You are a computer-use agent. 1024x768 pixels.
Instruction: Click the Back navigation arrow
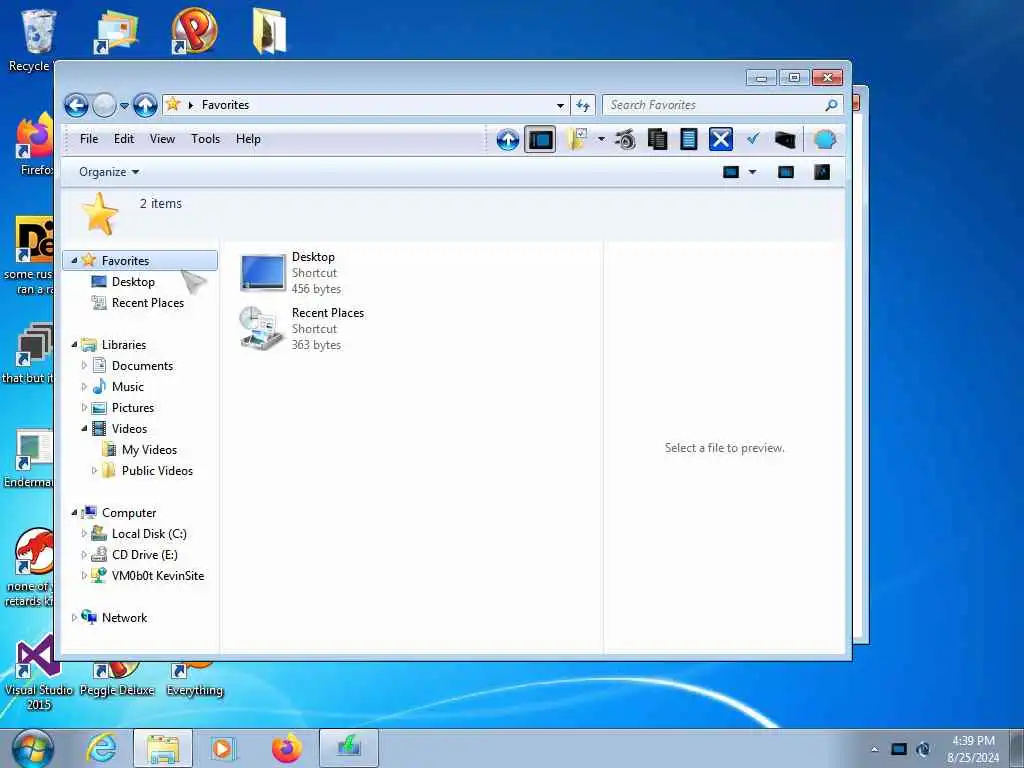(x=76, y=105)
